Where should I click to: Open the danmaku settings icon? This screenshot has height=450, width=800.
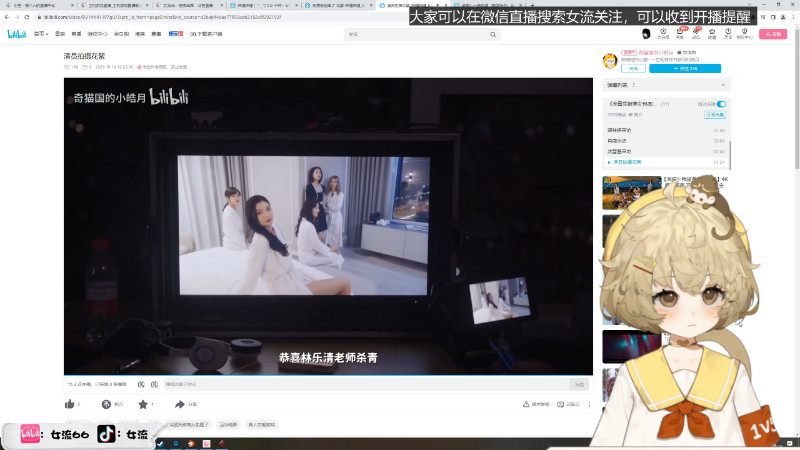[x=154, y=384]
